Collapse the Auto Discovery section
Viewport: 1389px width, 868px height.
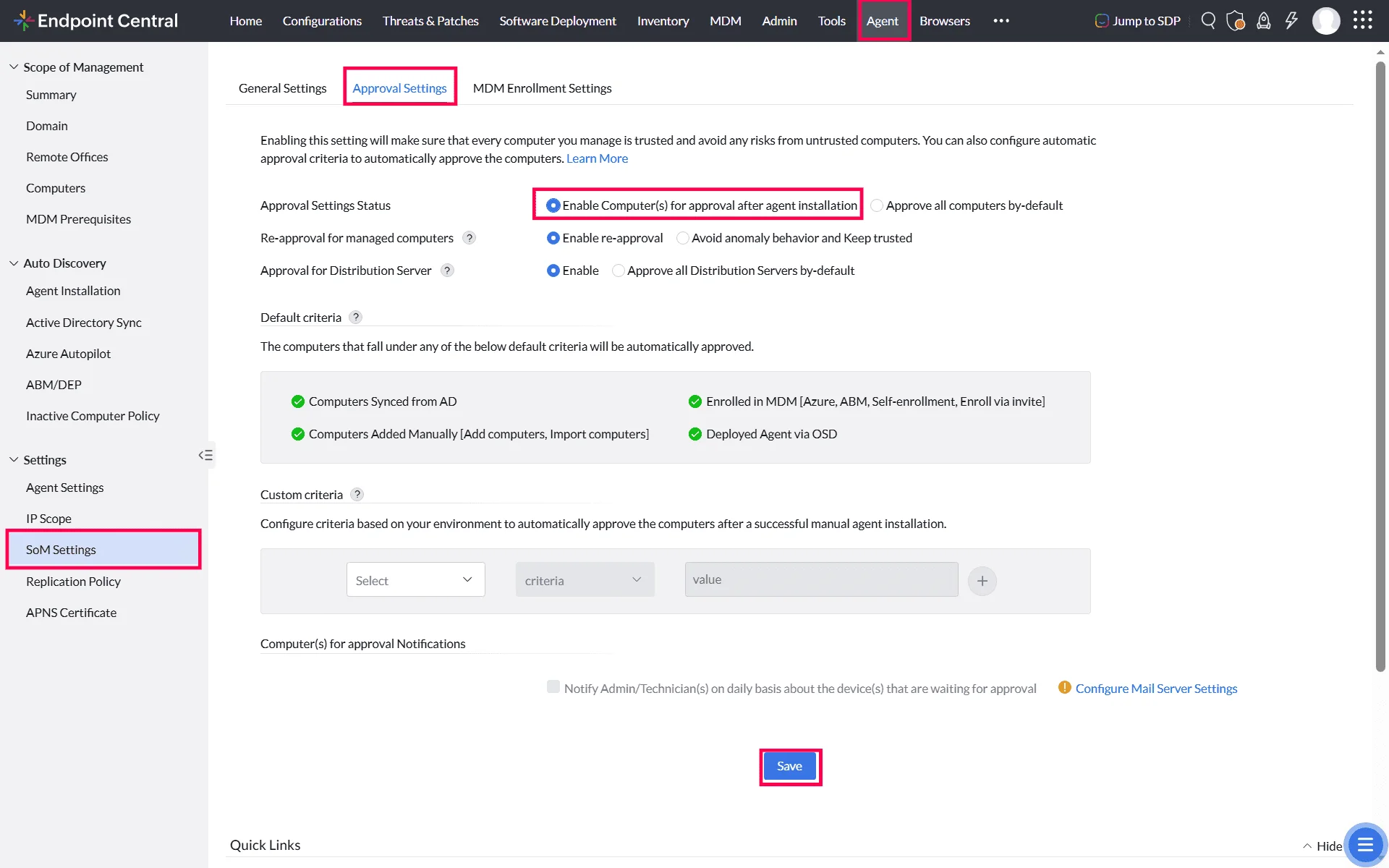[14, 263]
